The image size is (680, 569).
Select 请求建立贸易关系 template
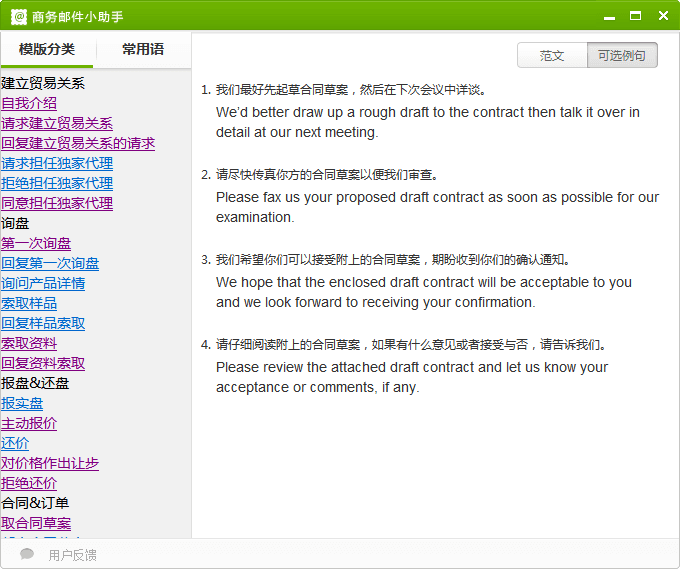[57, 123]
